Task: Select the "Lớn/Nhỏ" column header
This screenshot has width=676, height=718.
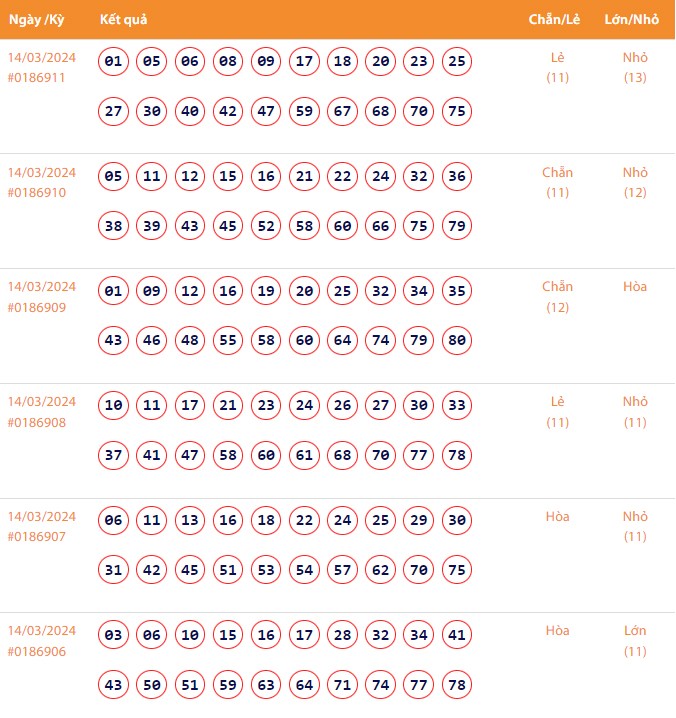Action: [632, 19]
